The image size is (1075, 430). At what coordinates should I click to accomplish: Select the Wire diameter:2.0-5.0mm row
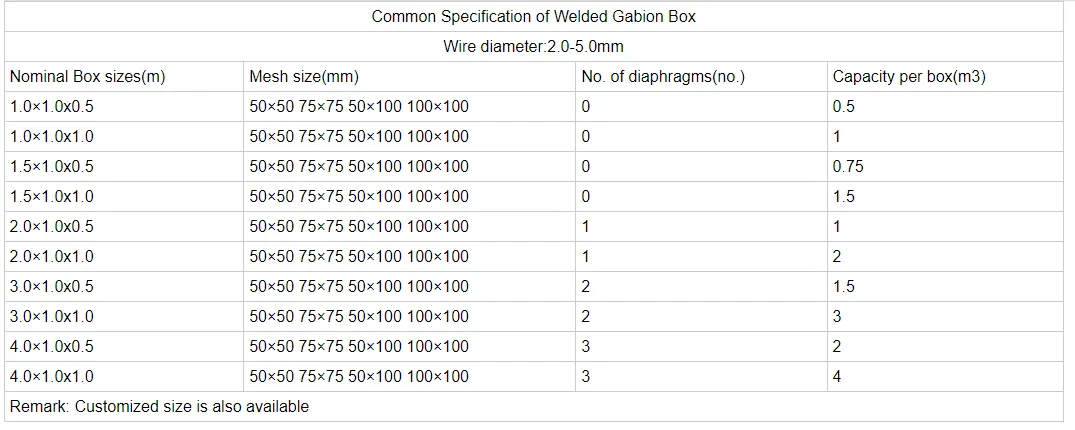(534, 47)
